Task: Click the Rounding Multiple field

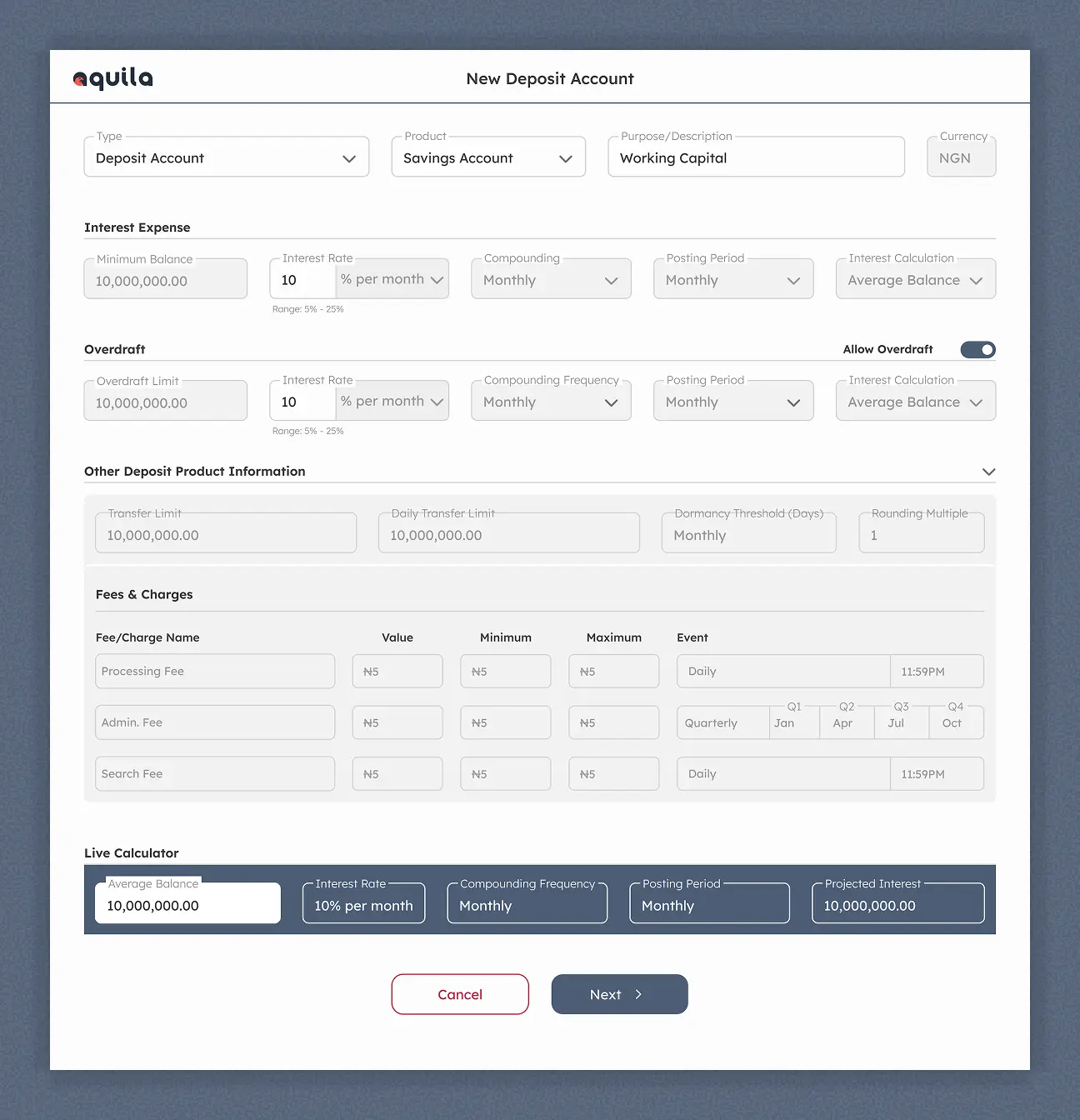Action: pyautogui.click(x=922, y=533)
